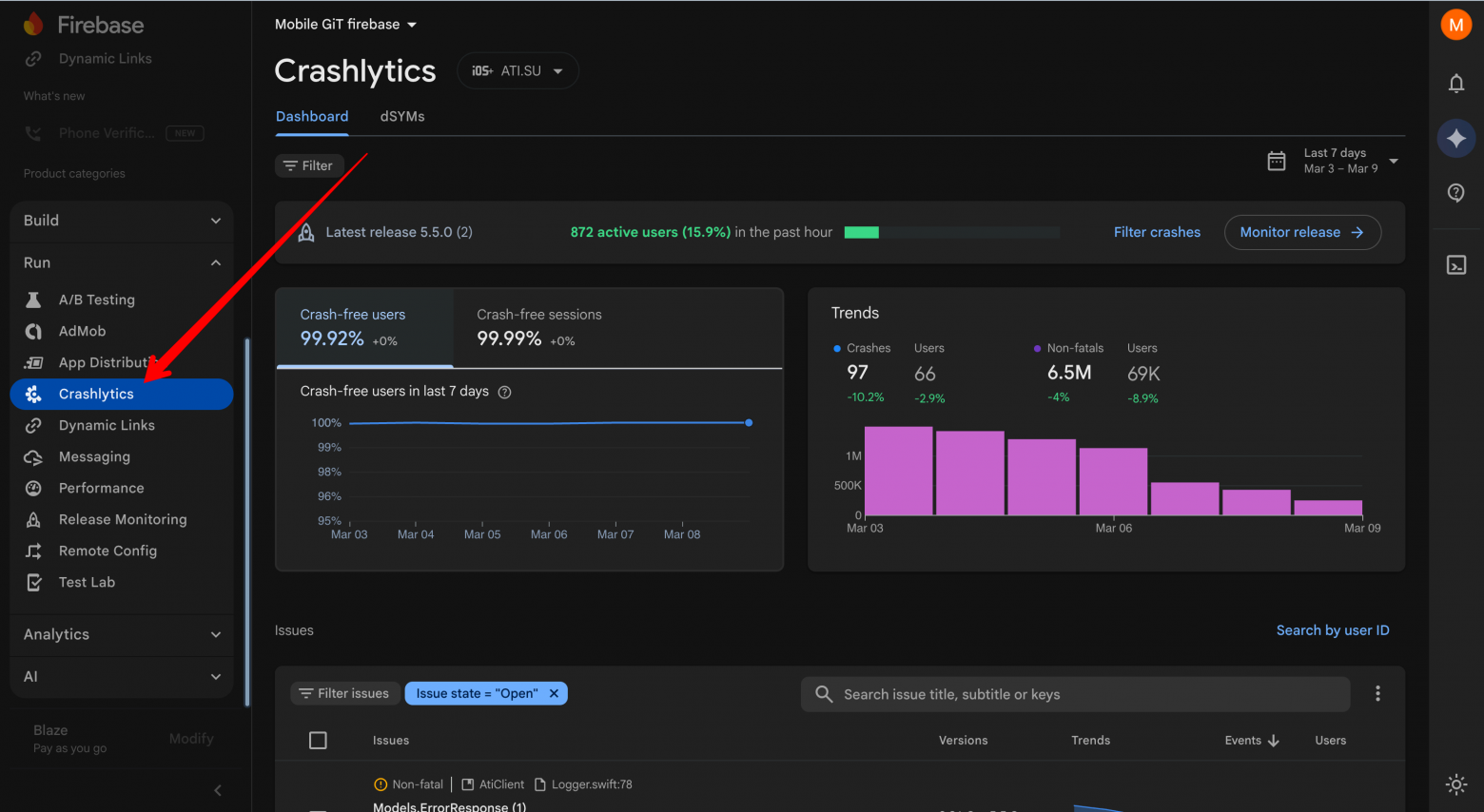Click the Monitor release button

click(1301, 232)
